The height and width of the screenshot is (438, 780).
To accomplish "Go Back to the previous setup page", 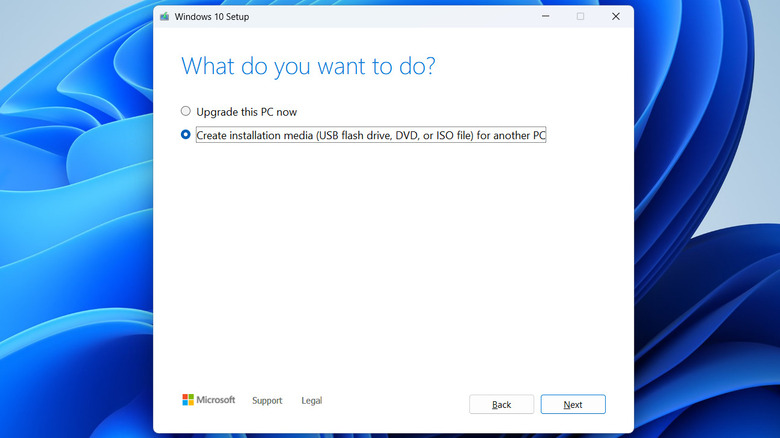I will (501, 404).
